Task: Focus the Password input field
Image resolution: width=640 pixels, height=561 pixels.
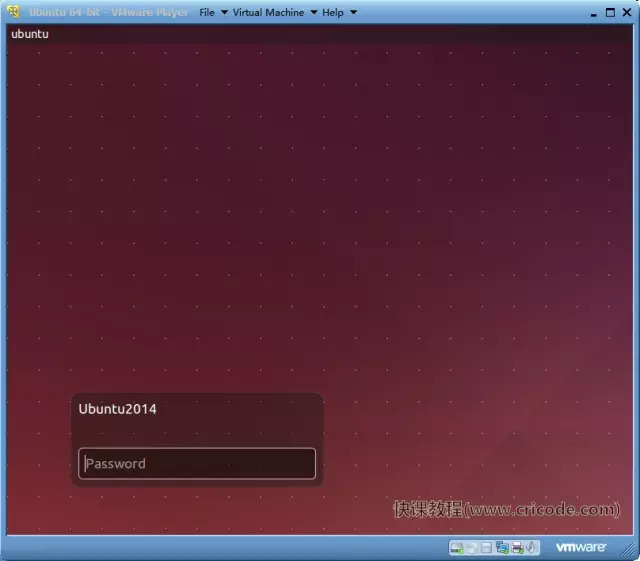Action: pos(197,463)
